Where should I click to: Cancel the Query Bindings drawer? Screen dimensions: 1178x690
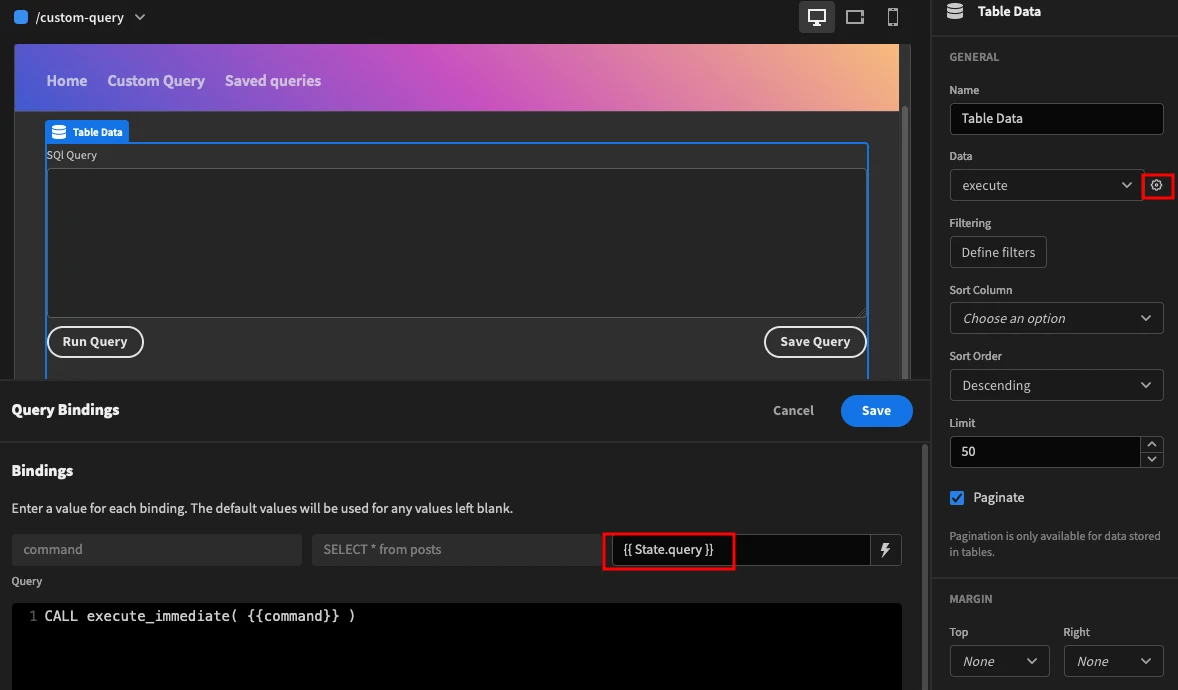(x=793, y=410)
